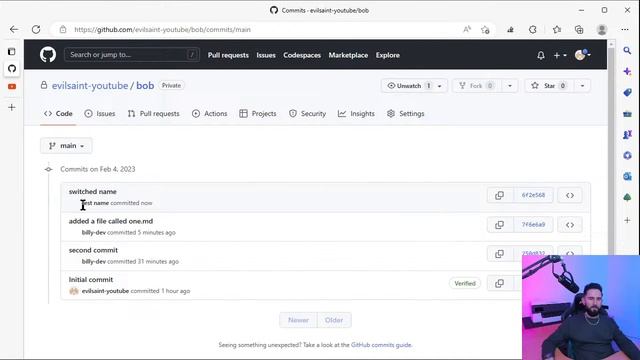Viewport: 640px width, 360px height.
Task: Open the repository Pull requests tab
Action: point(153,113)
